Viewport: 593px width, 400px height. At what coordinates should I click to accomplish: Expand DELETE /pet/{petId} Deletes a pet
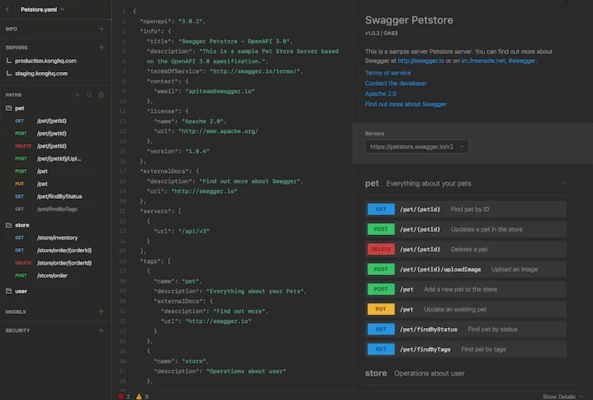click(x=466, y=249)
